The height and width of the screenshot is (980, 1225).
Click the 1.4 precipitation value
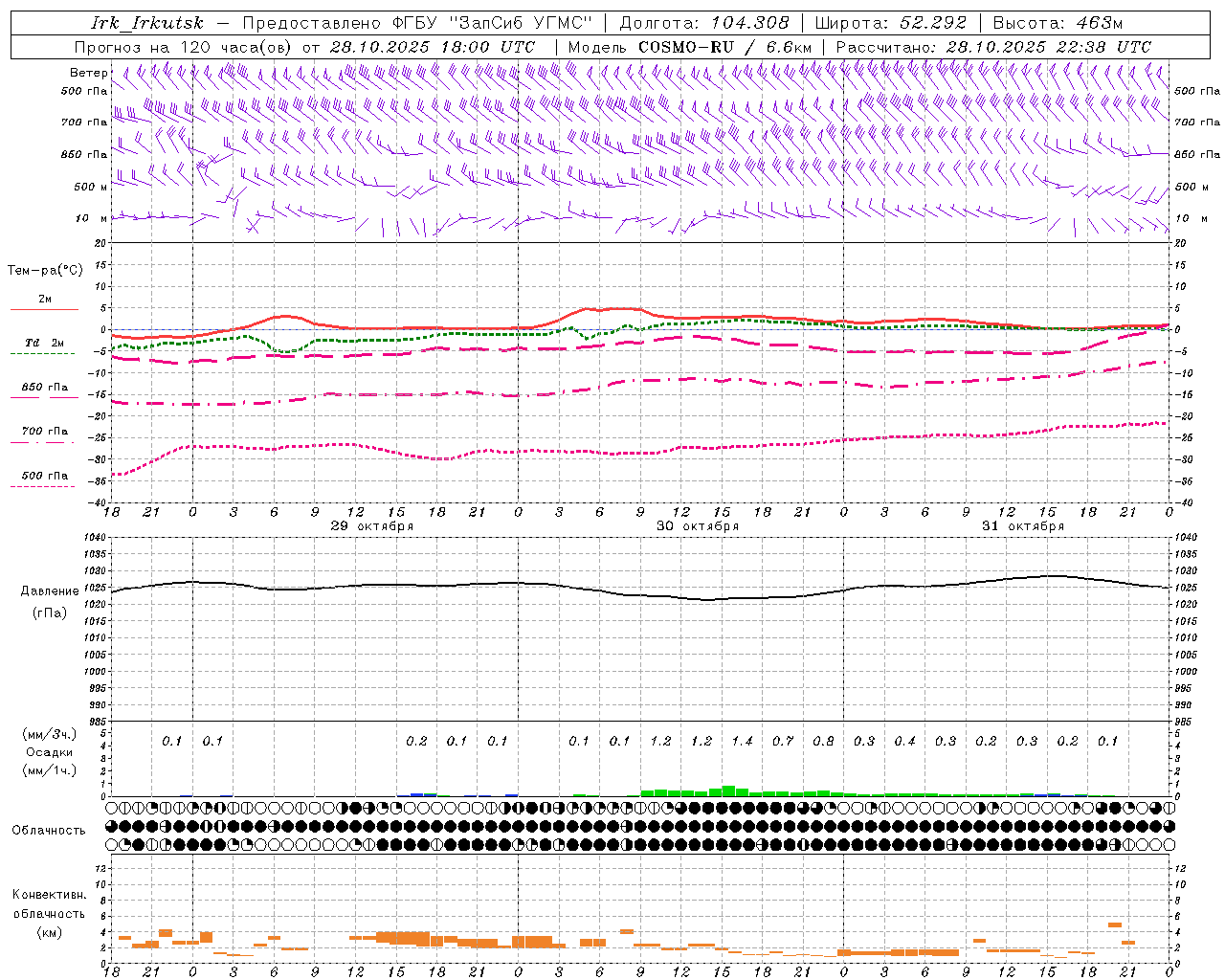743,742
